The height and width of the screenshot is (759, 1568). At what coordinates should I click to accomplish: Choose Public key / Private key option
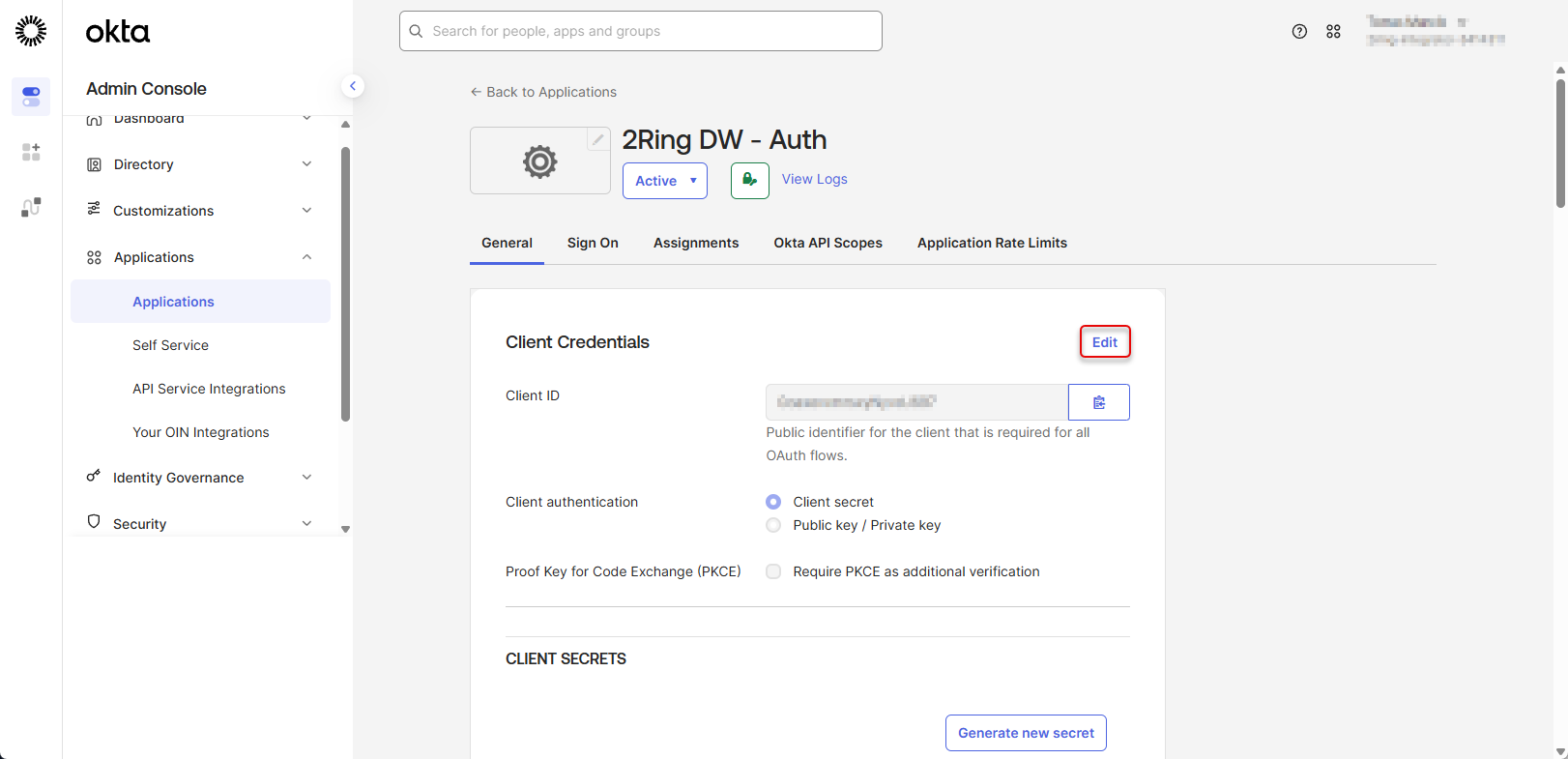(773, 525)
